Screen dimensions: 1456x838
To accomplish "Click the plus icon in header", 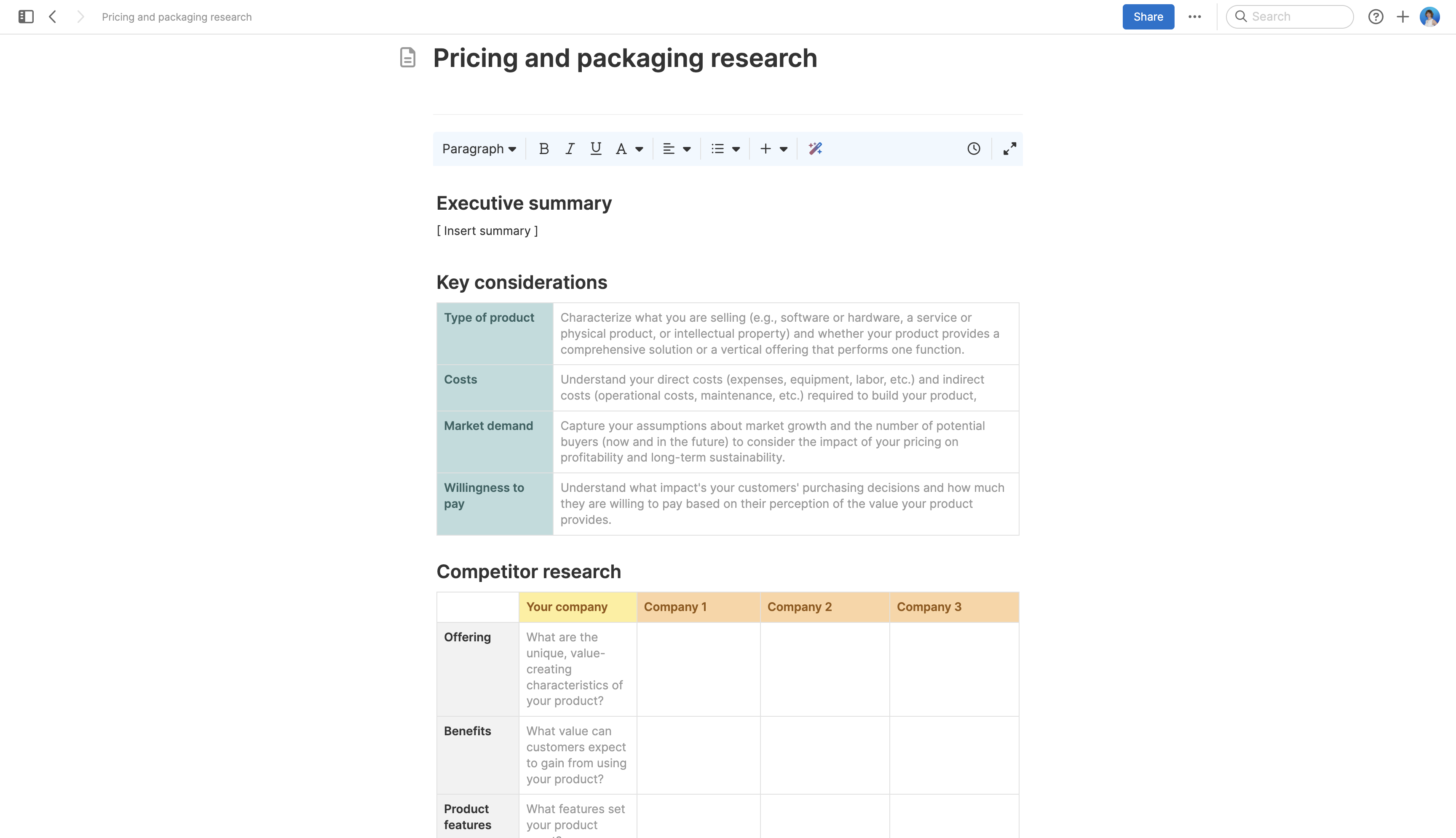I will click(x=1402, y=17).
